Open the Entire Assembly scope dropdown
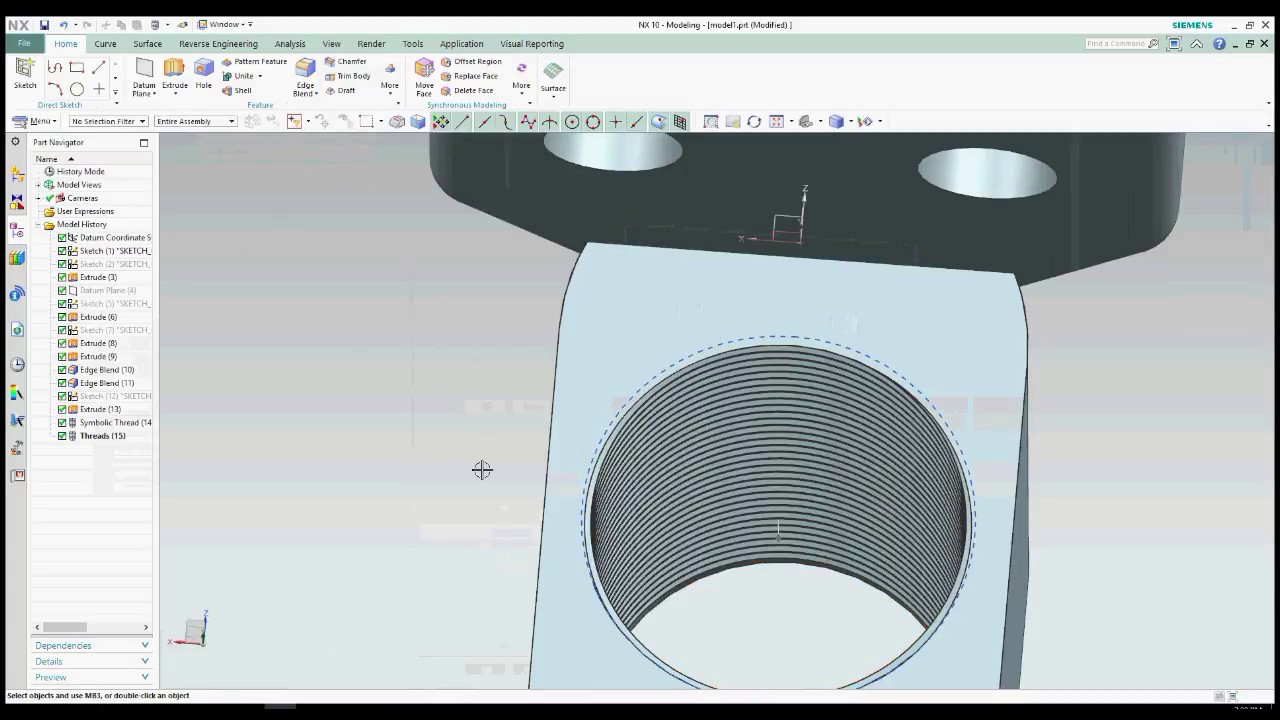Viewport: 1280px width, 720px height. (195, 121)
